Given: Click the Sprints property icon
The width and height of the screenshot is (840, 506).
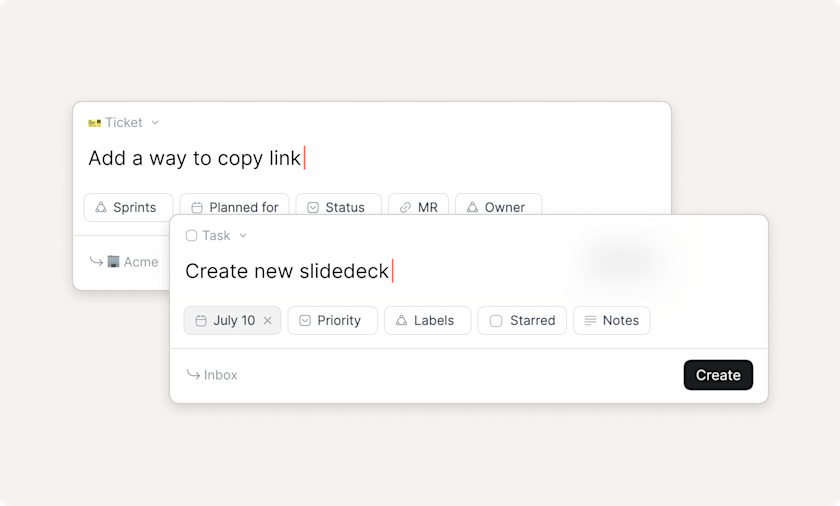Looking at the screenshot, I should [x=101, y=207].
